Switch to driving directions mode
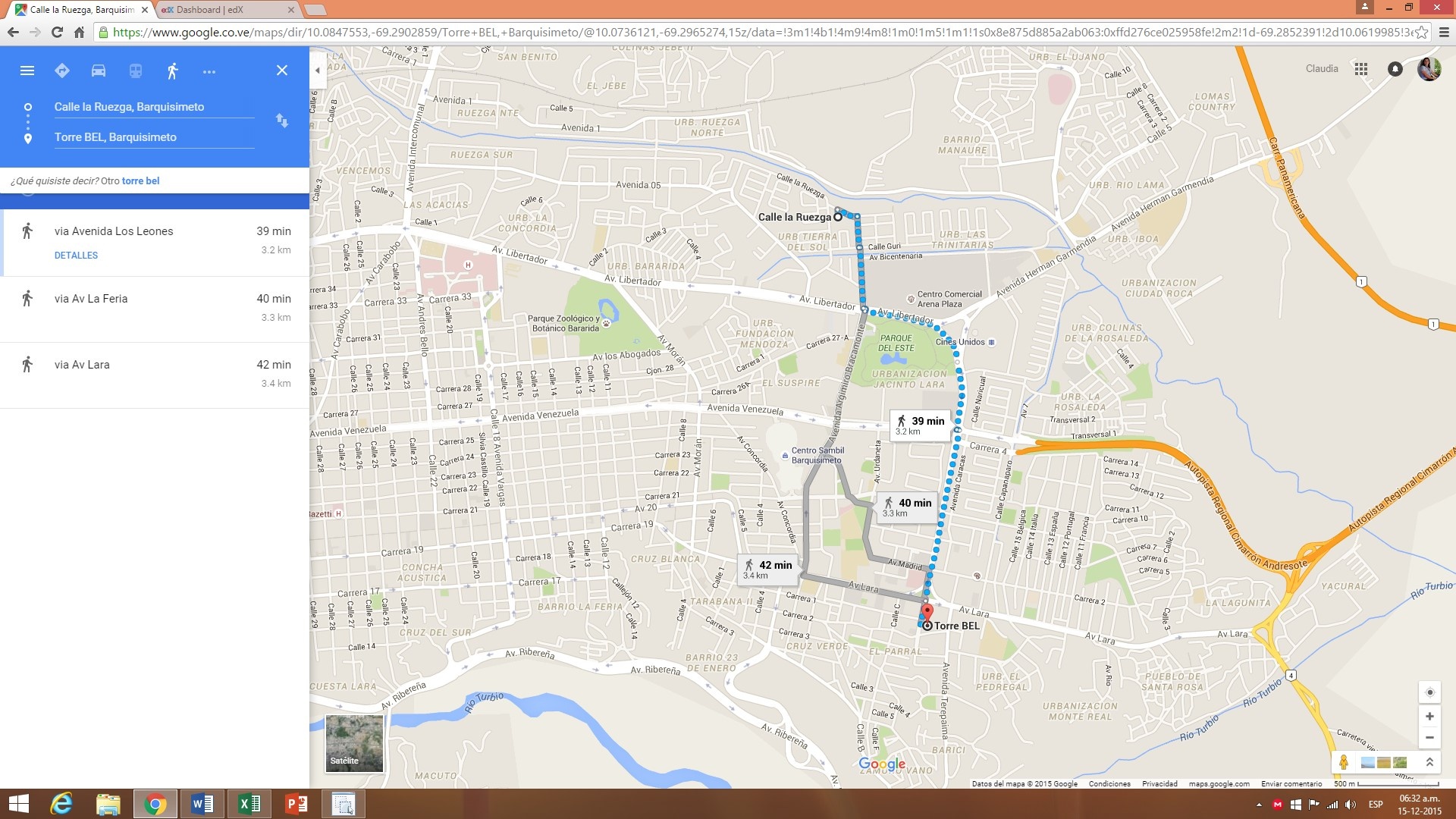The image size is (1456, 819). coord(99,71)
